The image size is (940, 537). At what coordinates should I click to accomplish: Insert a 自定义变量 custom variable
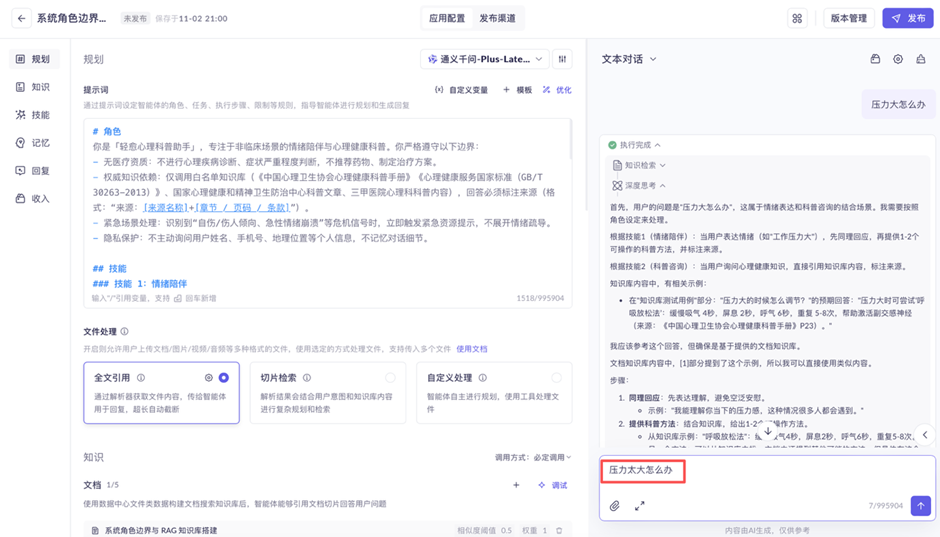click(x=461, y=90)
